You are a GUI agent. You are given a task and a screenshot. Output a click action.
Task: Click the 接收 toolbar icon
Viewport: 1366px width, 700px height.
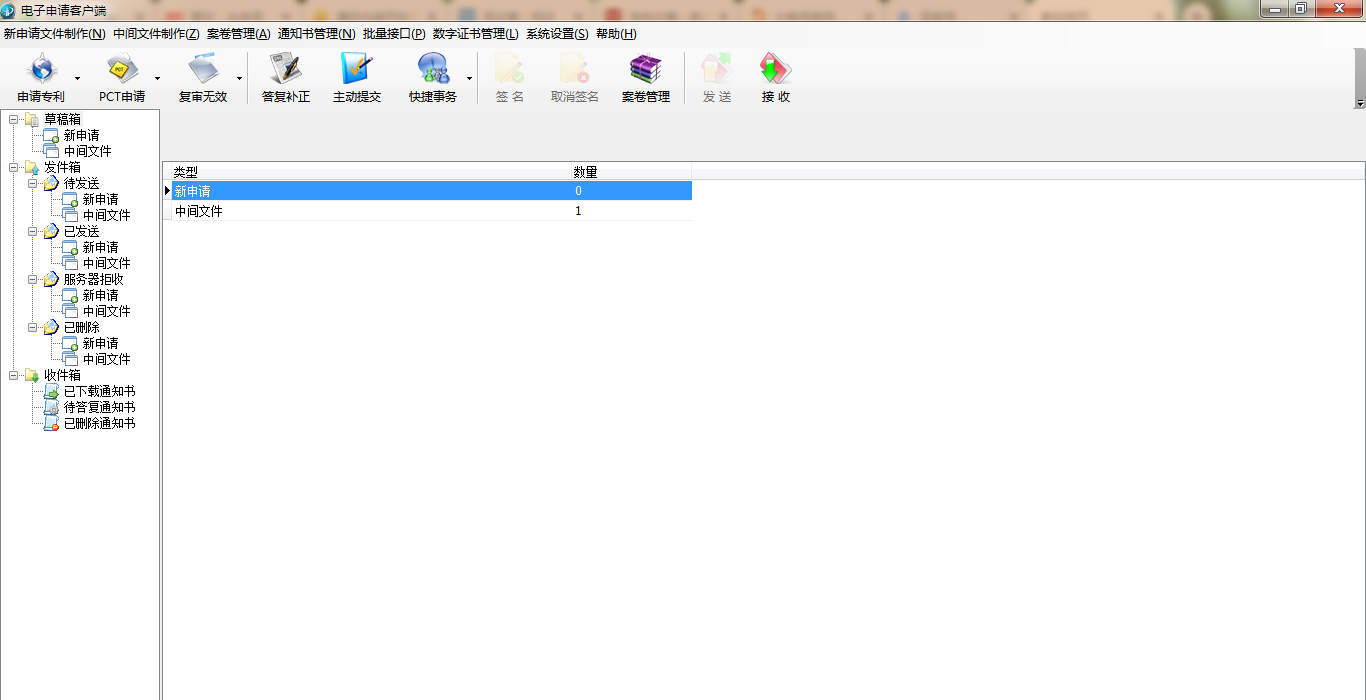tap(776, 77)
